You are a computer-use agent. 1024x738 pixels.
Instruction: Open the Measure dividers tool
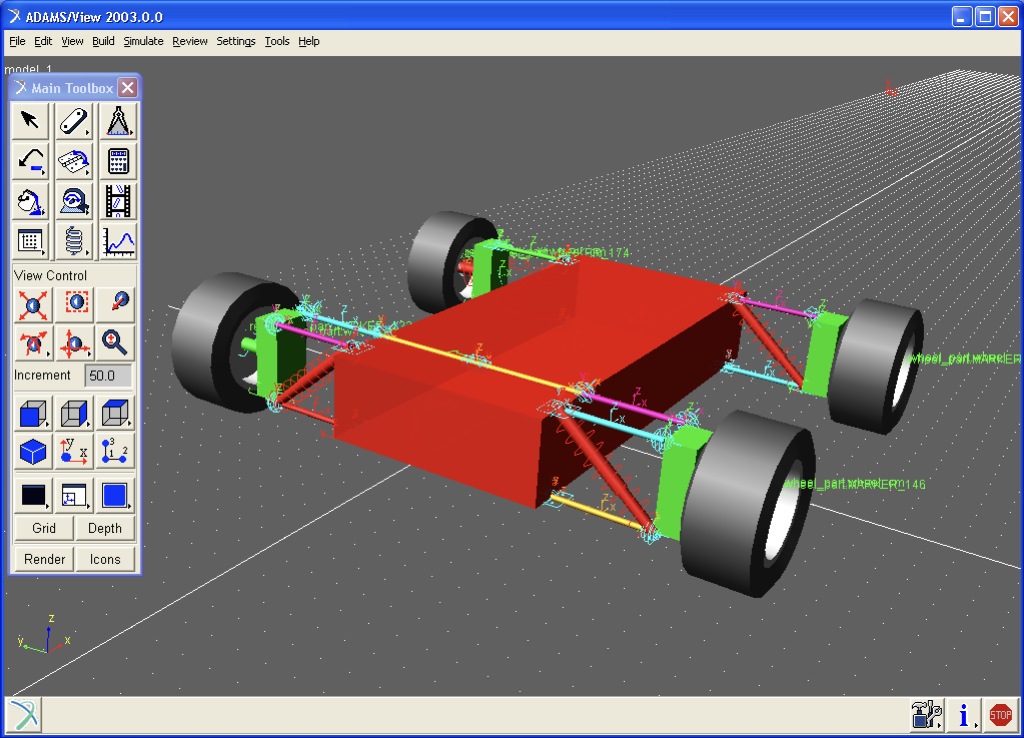(x=118, y=121)
